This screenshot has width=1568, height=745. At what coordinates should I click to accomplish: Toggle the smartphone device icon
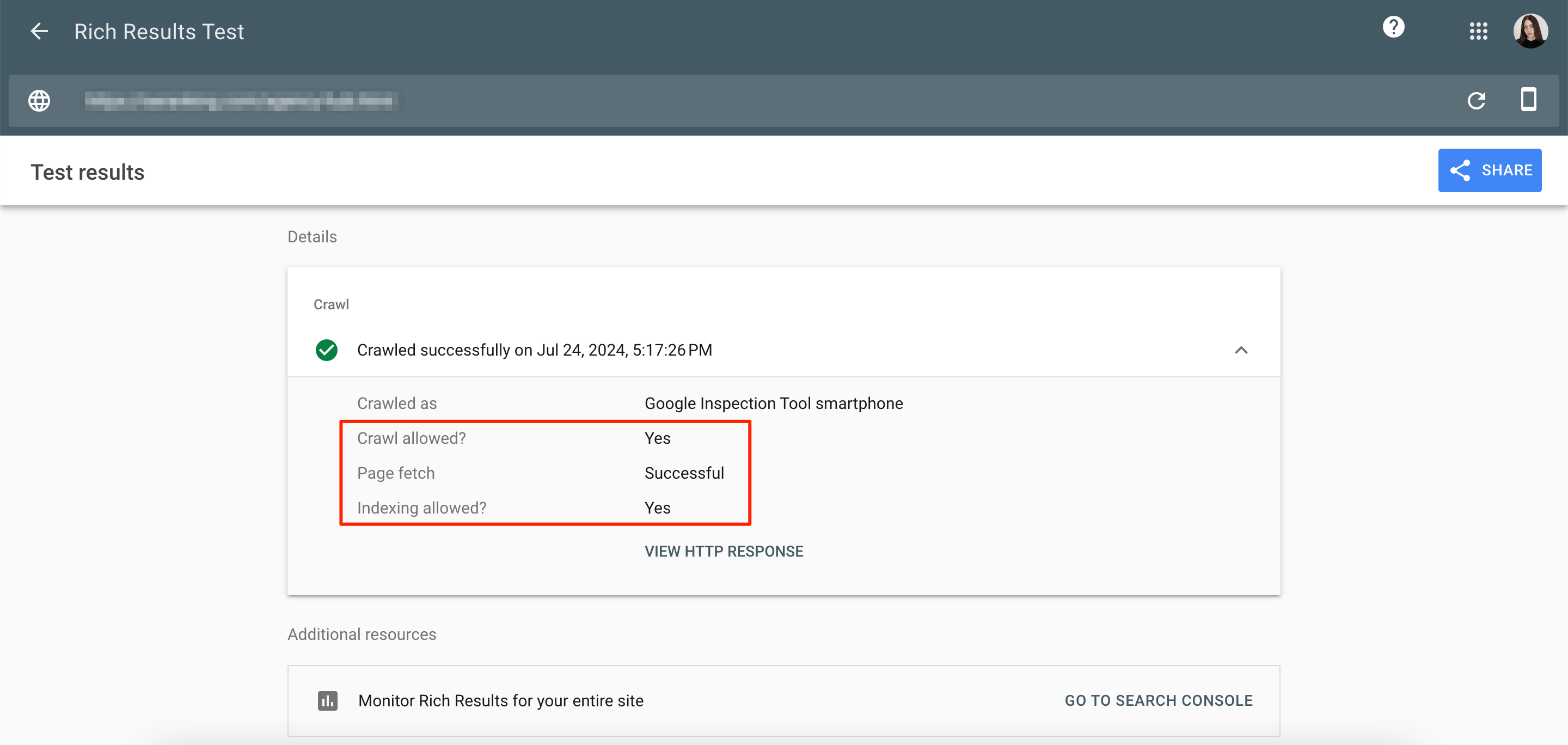click(x=1528, y=99)
